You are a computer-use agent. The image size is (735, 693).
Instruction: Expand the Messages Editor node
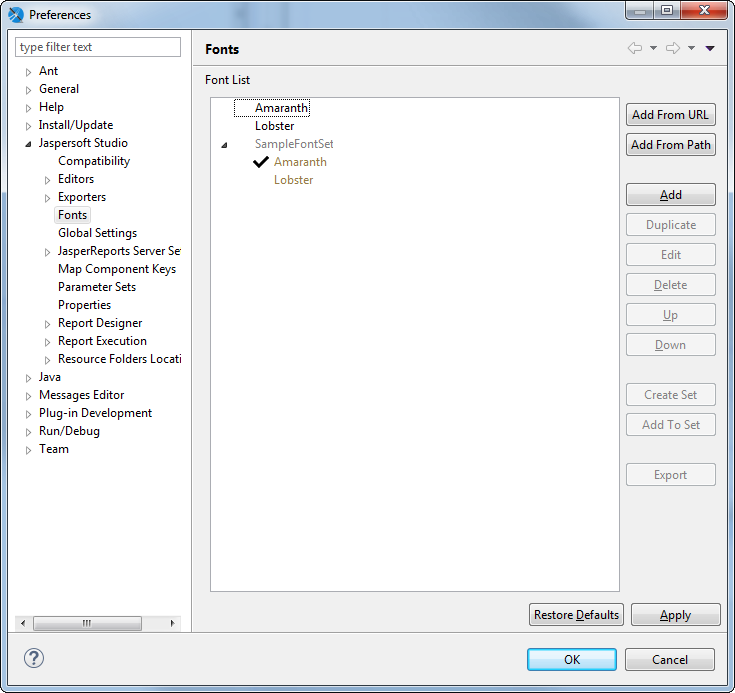28,396
